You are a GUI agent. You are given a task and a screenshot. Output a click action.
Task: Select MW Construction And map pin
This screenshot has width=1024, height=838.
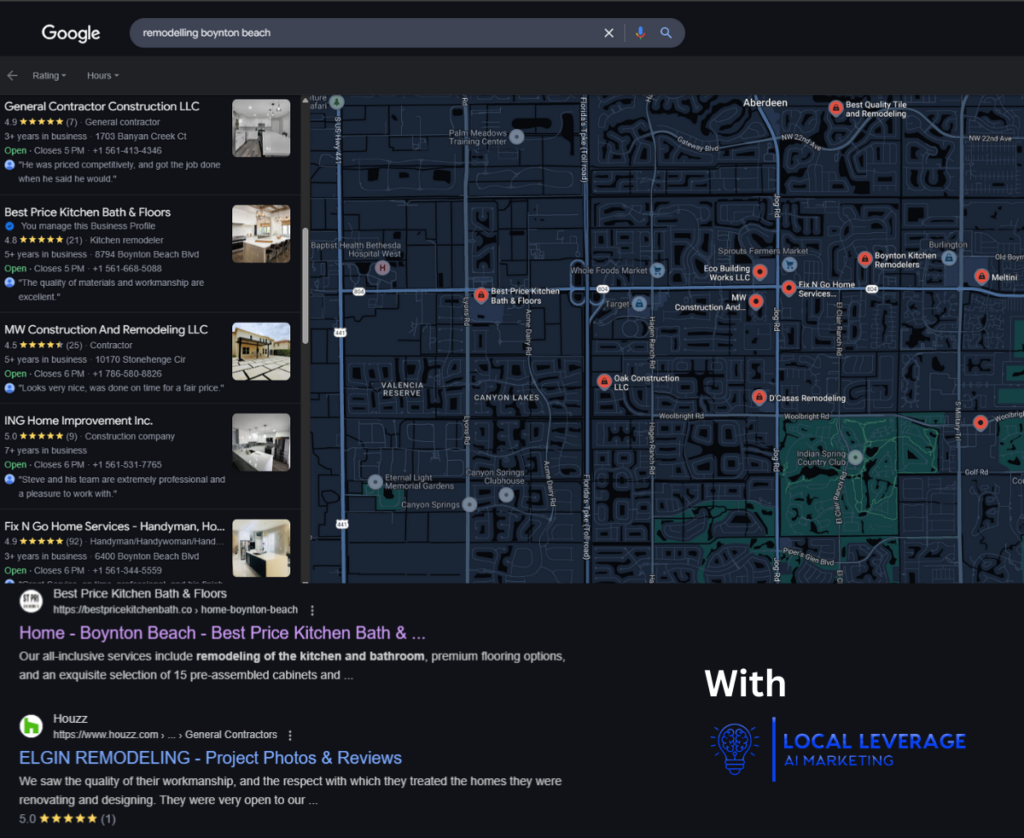(756, 301)
